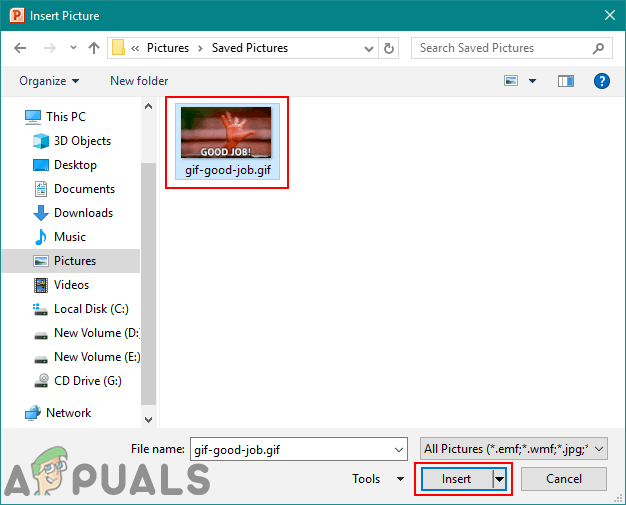Click the Search Saved Pictures field

click(x=511, y=48)
